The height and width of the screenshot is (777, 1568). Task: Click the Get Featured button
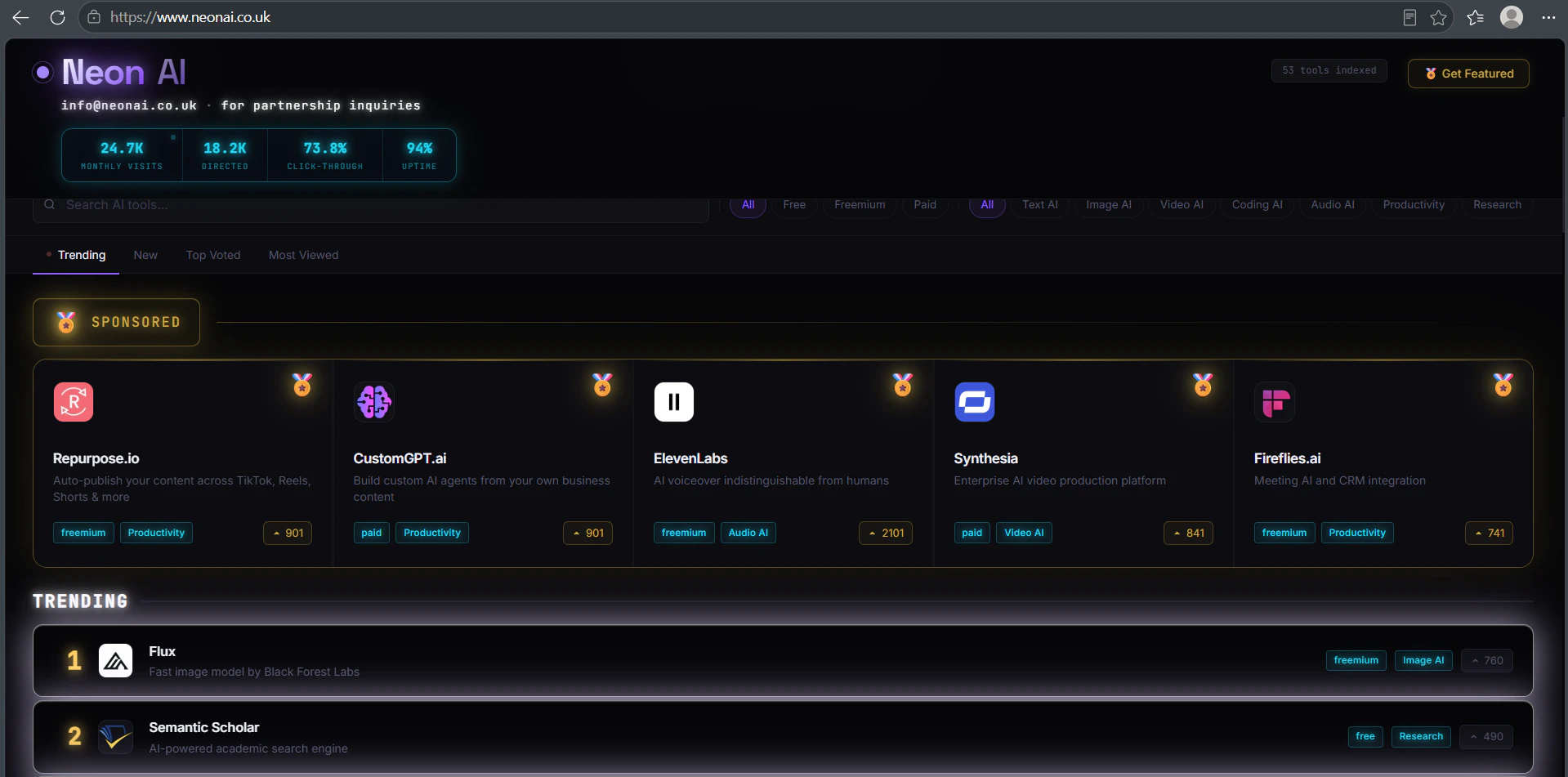1468,74
